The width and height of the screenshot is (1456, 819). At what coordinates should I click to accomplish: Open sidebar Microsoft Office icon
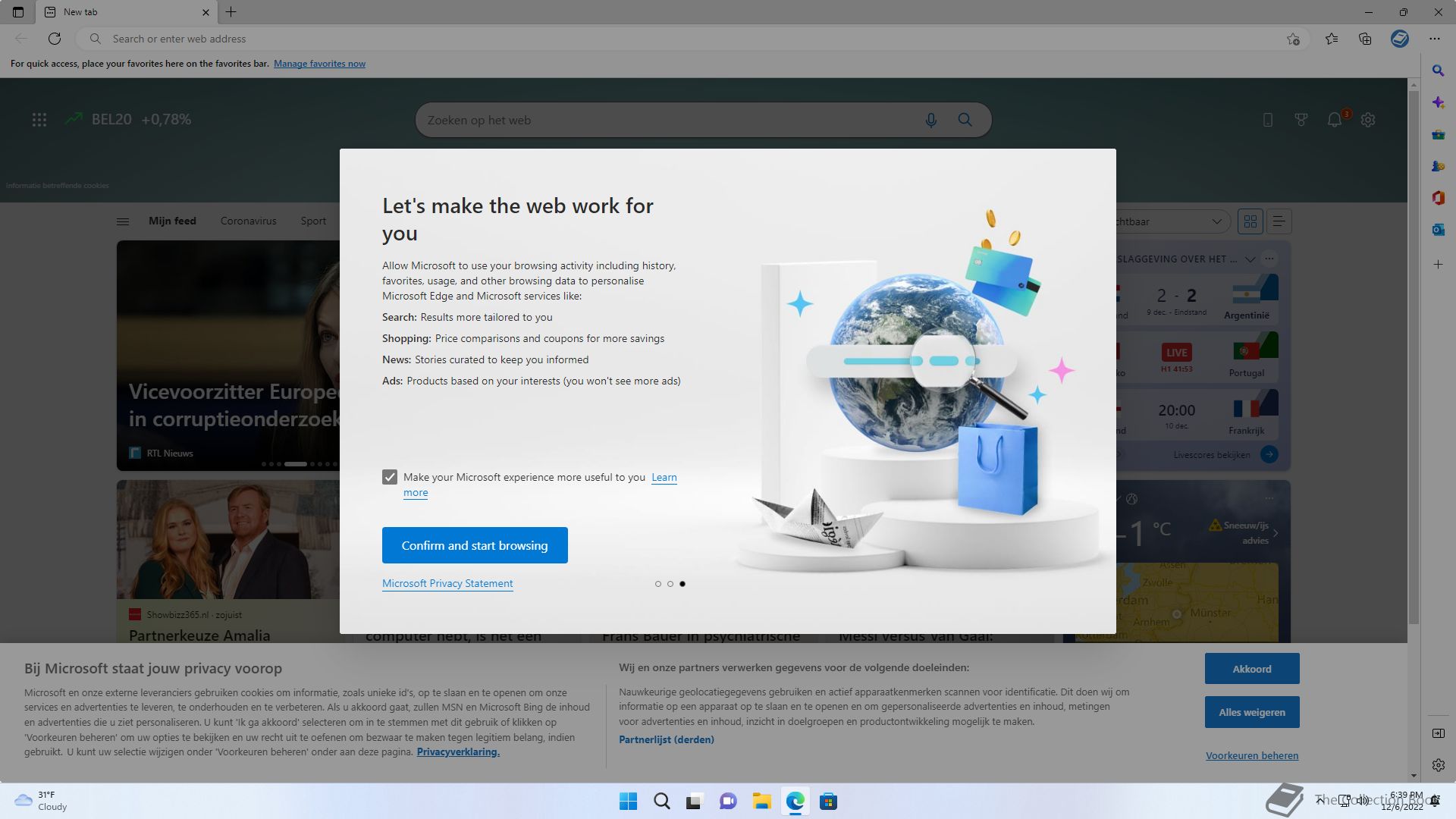1438,198
